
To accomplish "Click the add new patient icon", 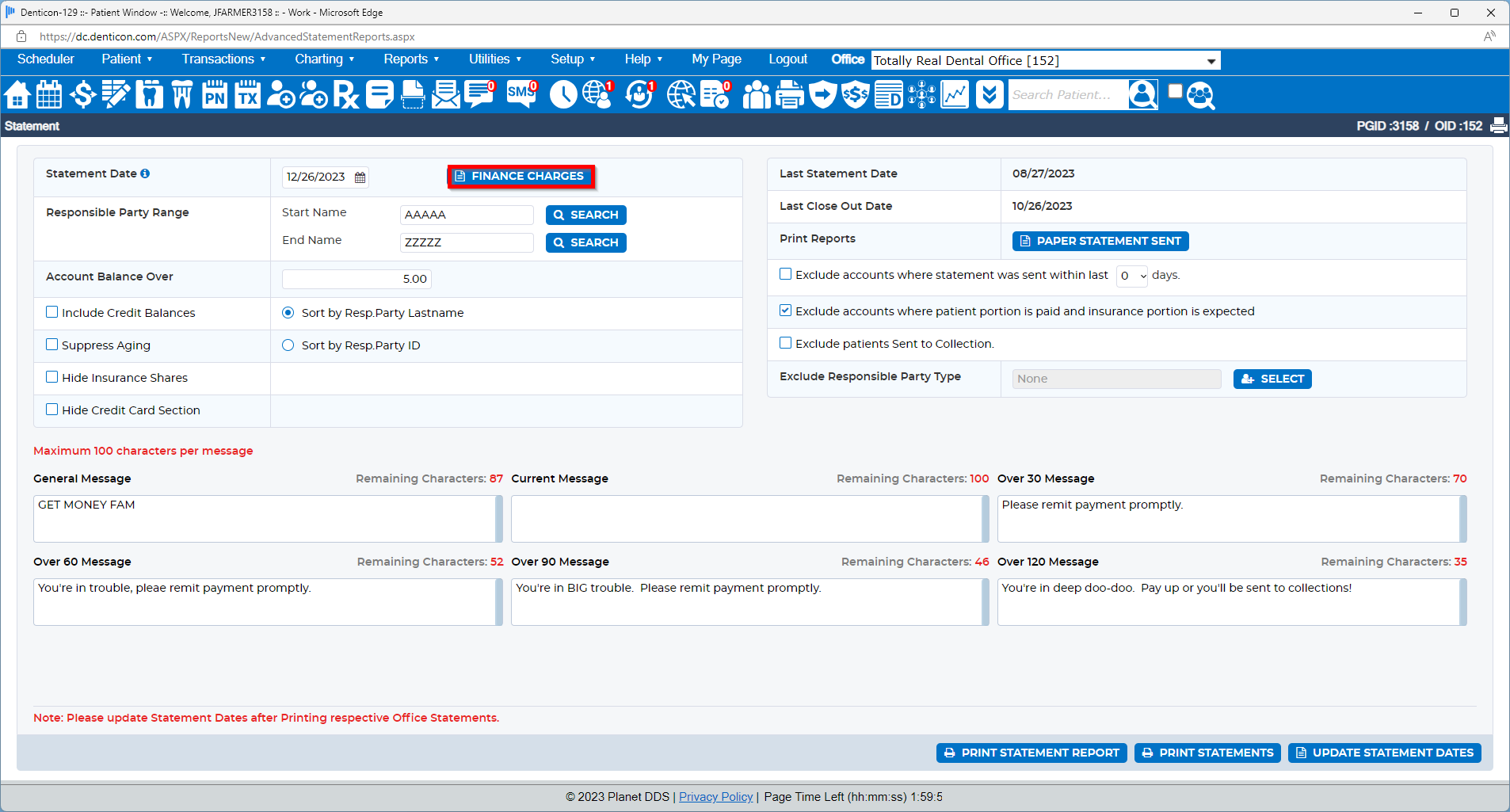I will click(280, 94).
